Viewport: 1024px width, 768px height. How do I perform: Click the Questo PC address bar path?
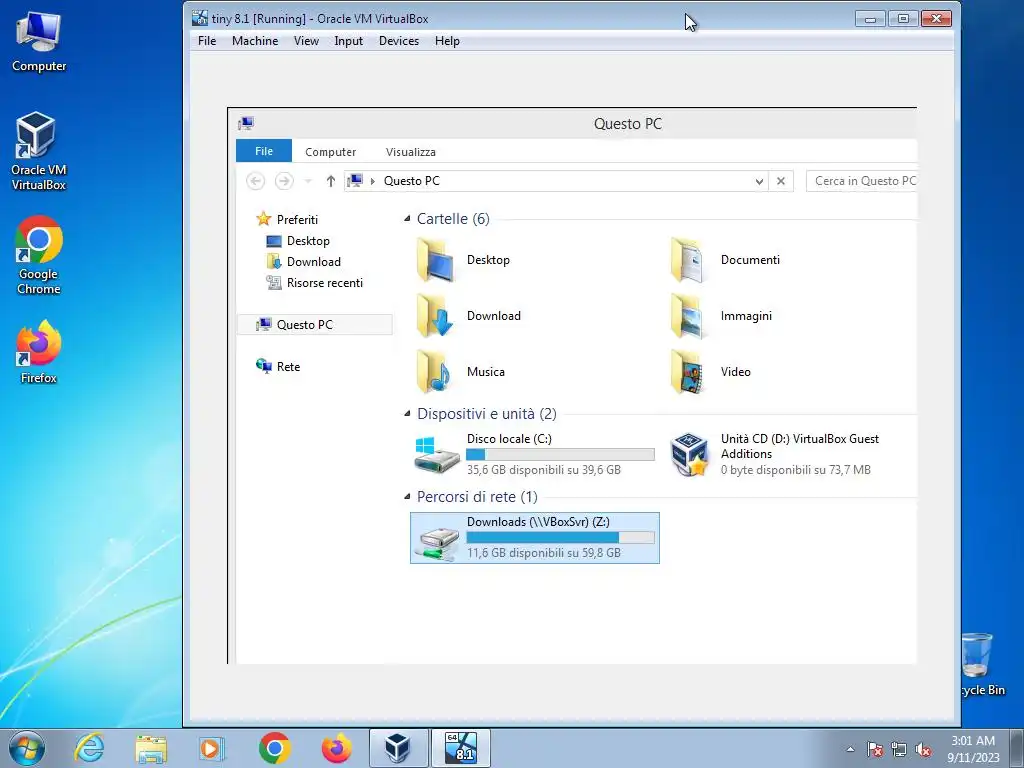[411, 181]
